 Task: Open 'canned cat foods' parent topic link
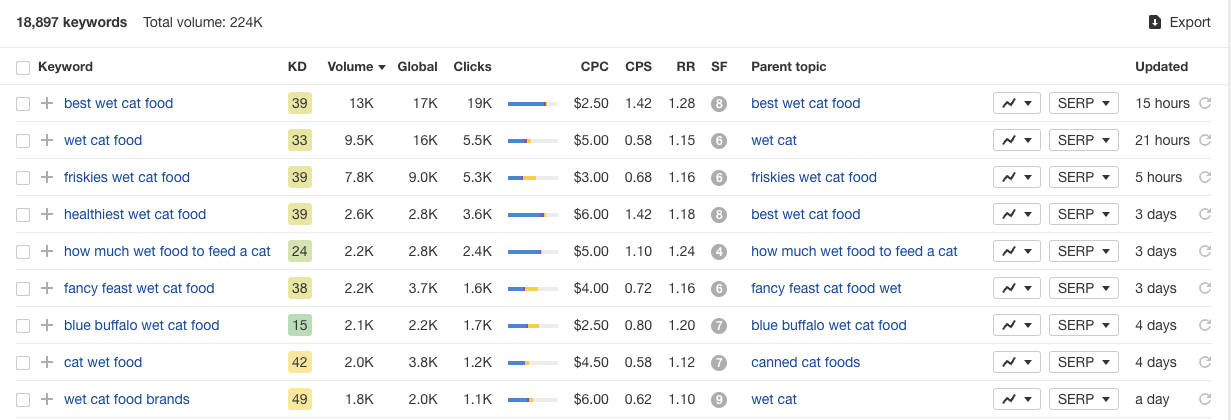click(x=805, y=362)
